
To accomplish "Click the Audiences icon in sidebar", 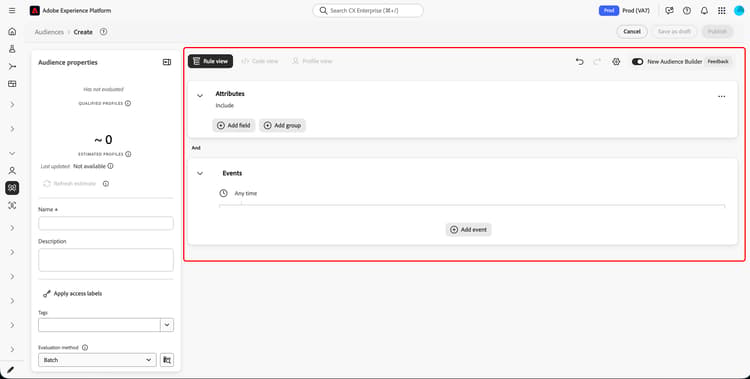I will click(x=12, y=188).
